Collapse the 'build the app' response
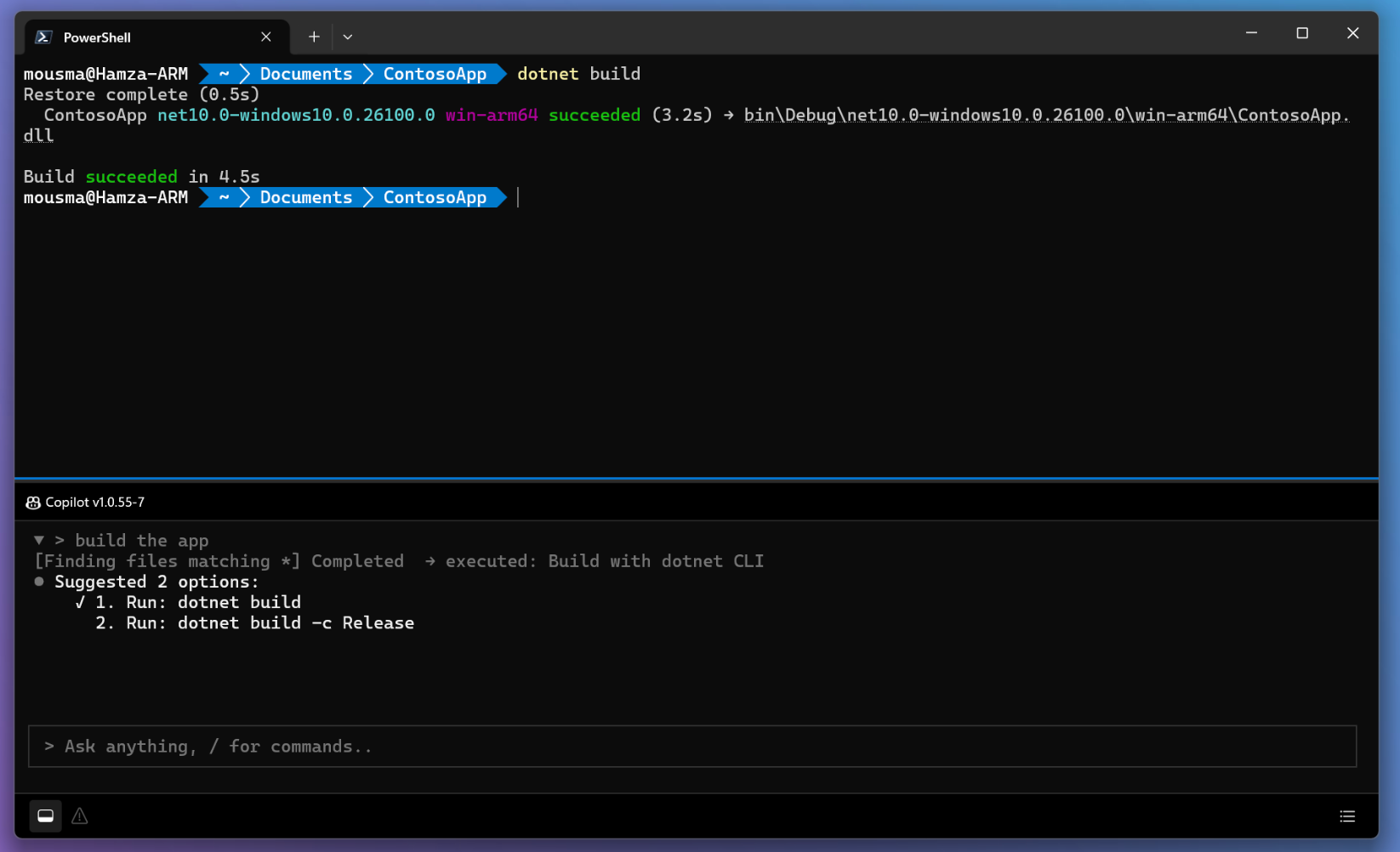1400x852 pixels. [39, 540]
